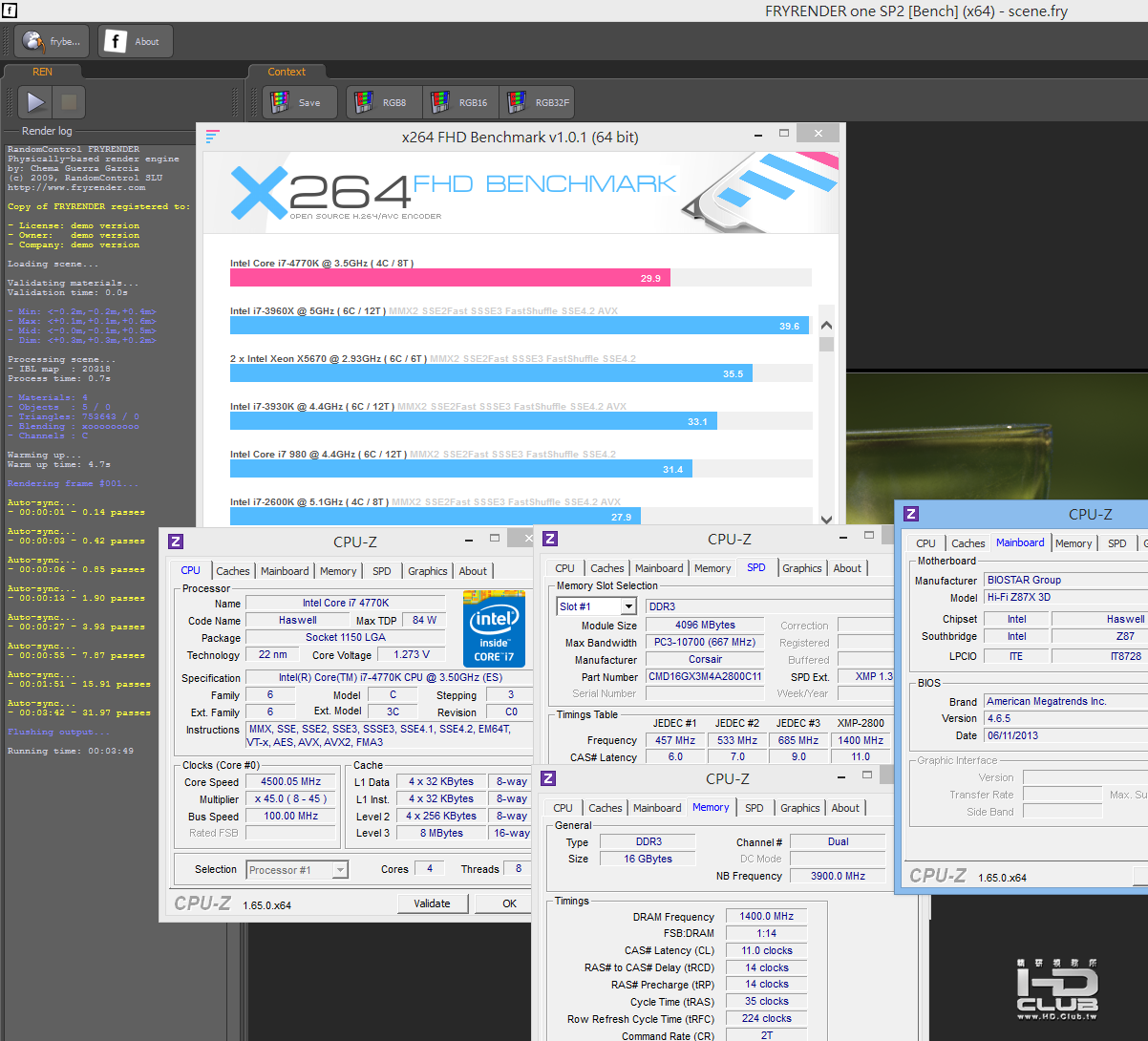
Task: Open FRYRENDER About button
Action: 135,41
